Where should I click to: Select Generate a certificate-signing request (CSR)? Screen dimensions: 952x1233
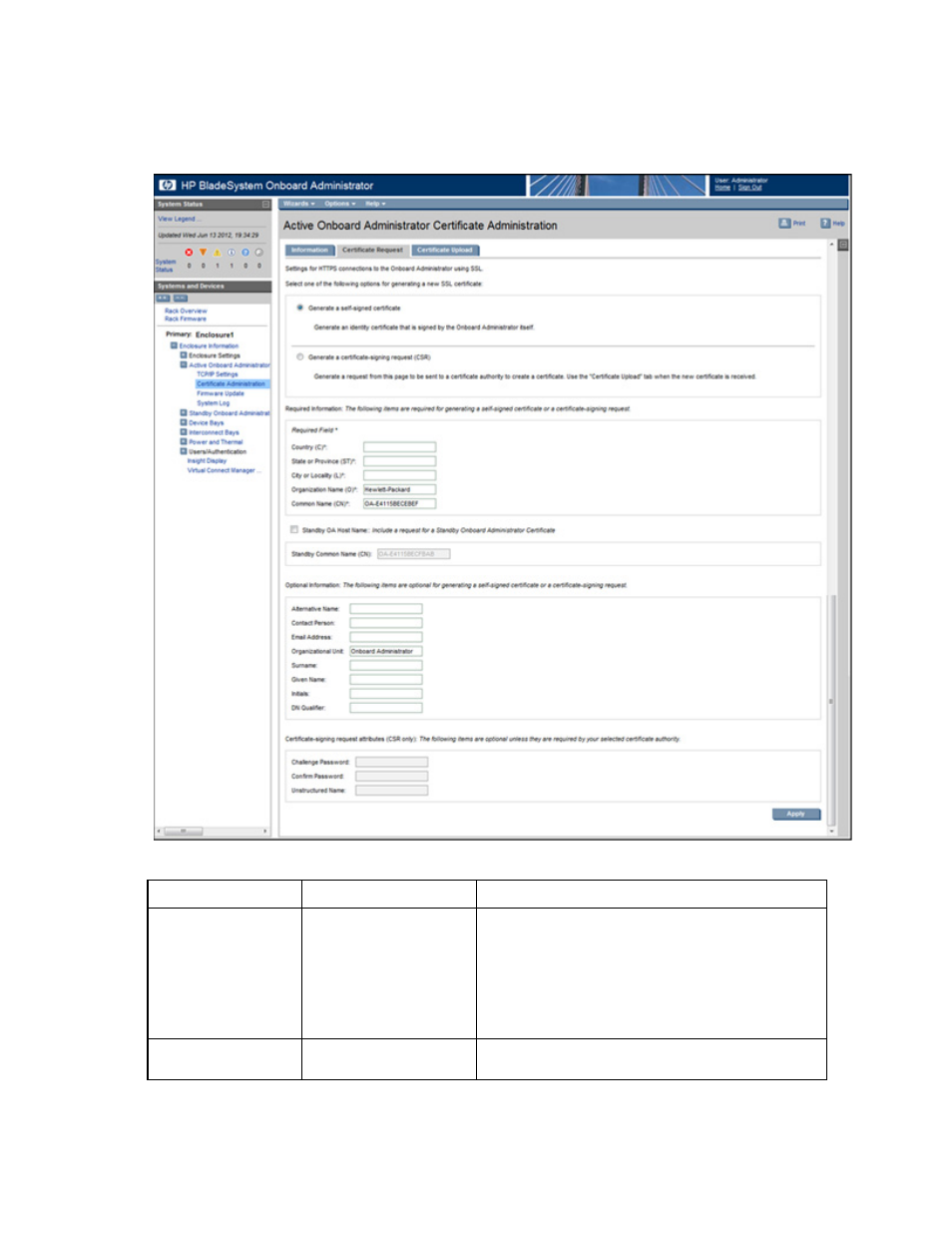pyautogui.click(x=300, y=356)
